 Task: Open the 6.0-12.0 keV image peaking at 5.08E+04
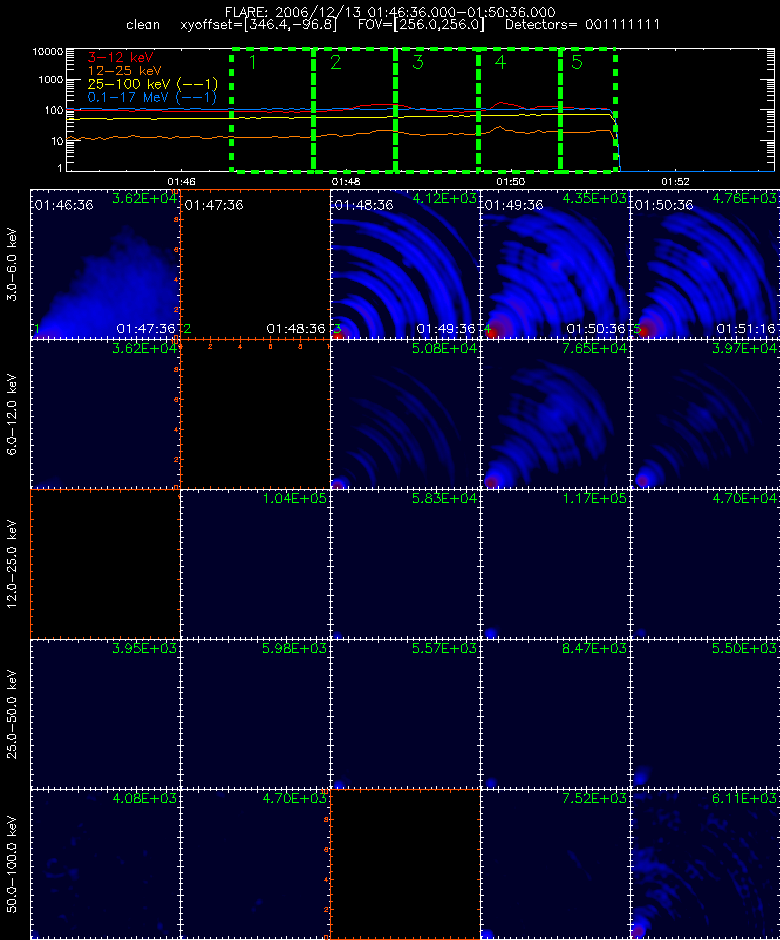pyautogui.click(x=405, y=414)
